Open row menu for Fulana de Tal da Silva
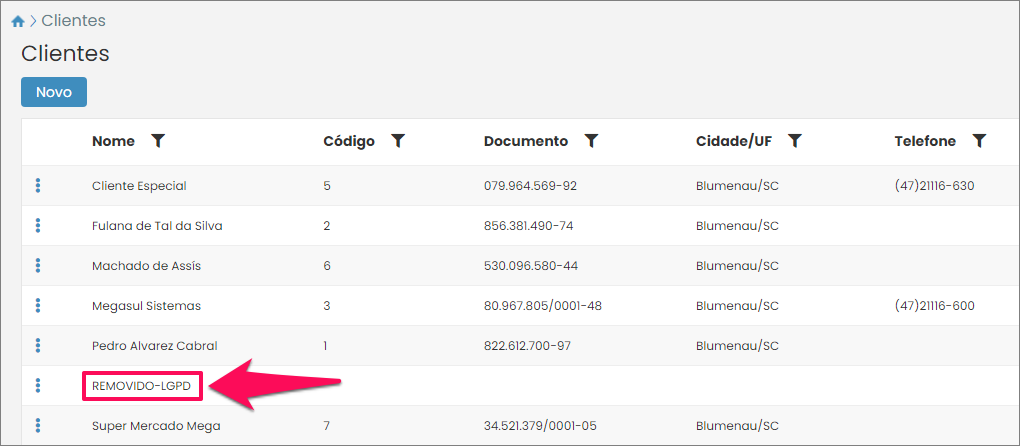 coord(38,225)
